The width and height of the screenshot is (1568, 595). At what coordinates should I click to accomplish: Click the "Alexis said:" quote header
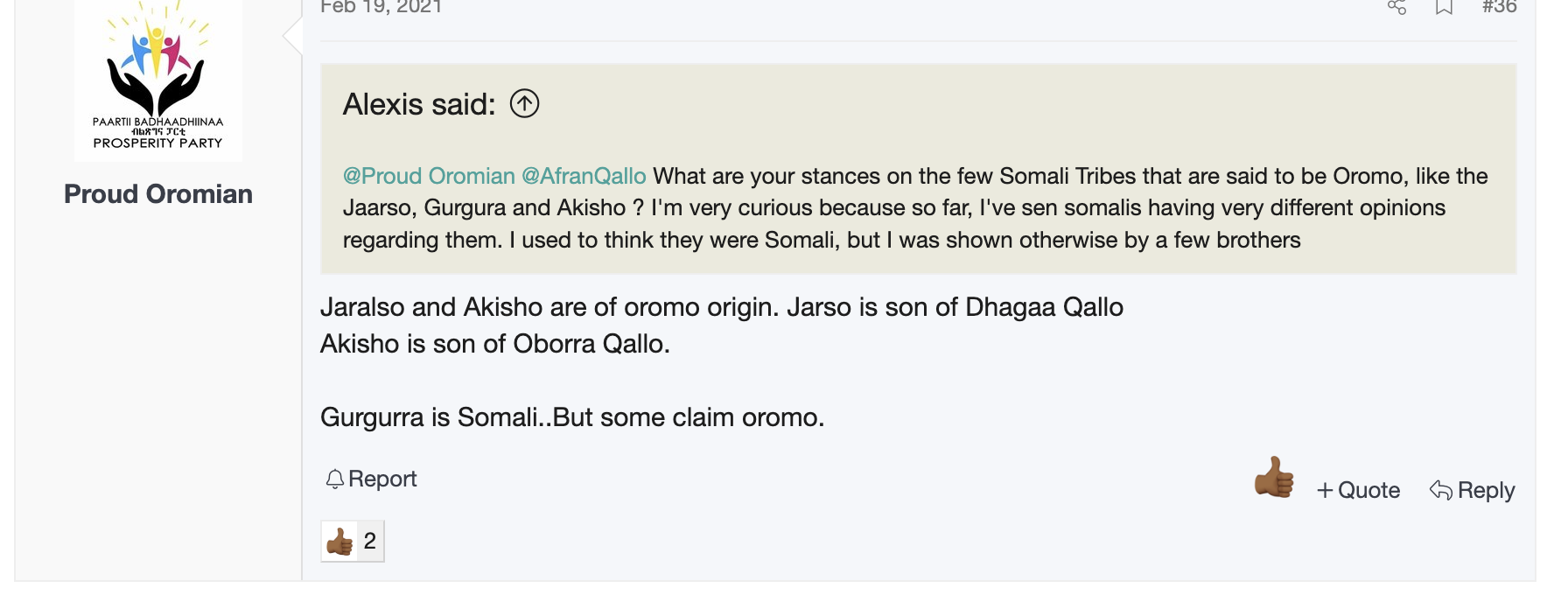tap(419, 104)
